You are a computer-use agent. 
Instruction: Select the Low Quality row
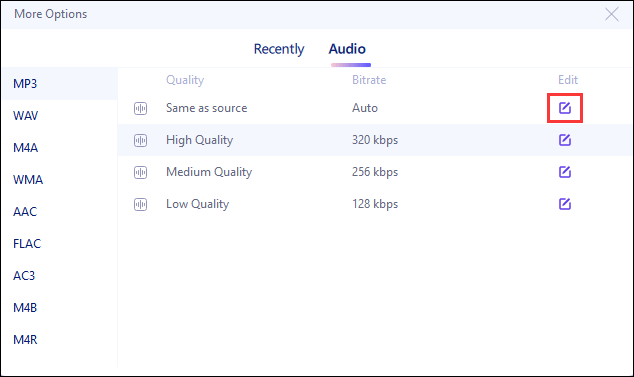pyautogui.click(x=375, y=204)
